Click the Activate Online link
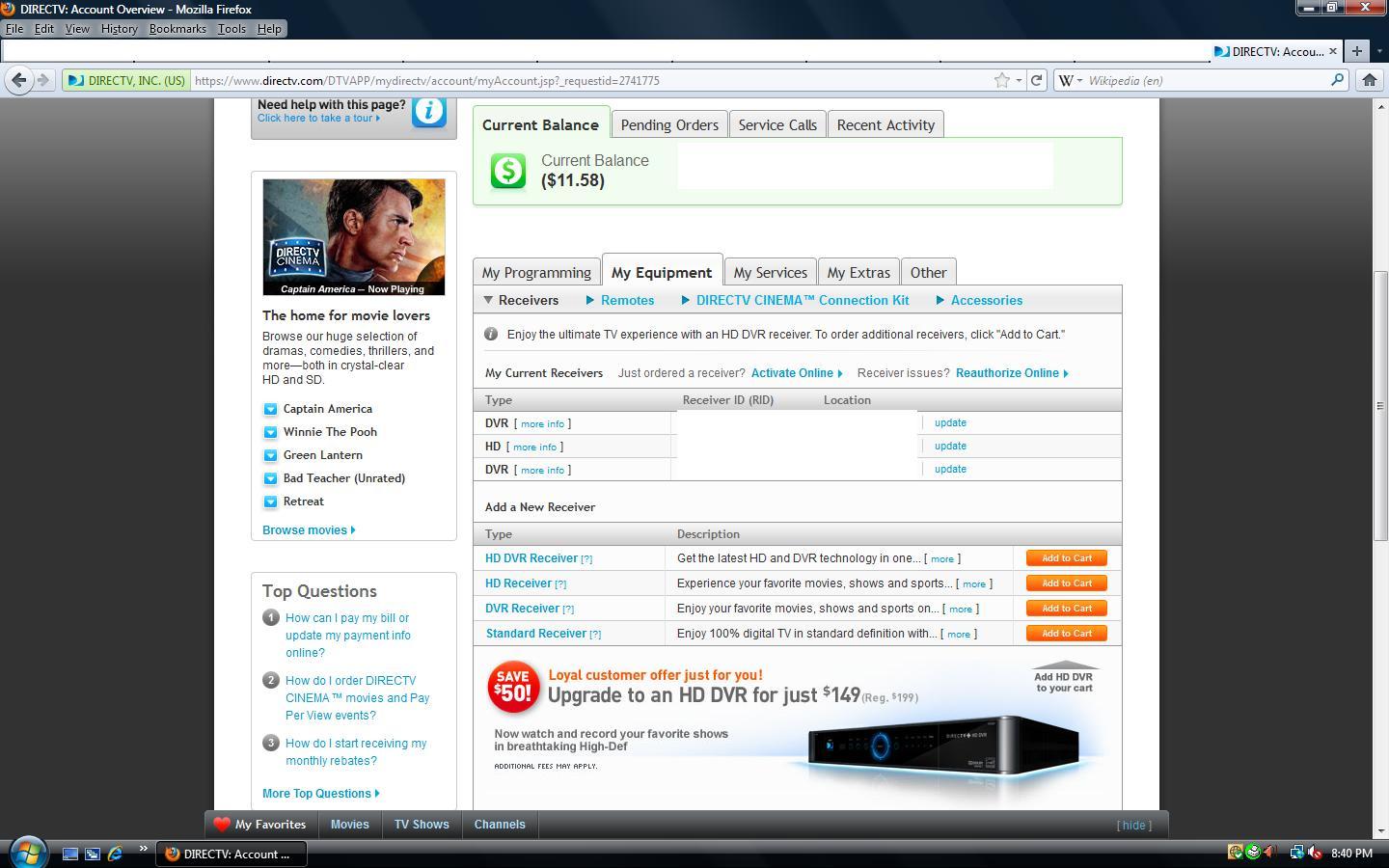1389x868 pixels. [797, 373]
